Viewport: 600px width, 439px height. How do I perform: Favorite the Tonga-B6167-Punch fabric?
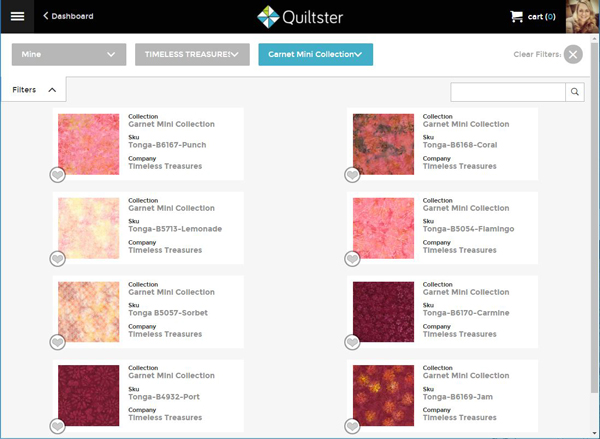(57, 175)
